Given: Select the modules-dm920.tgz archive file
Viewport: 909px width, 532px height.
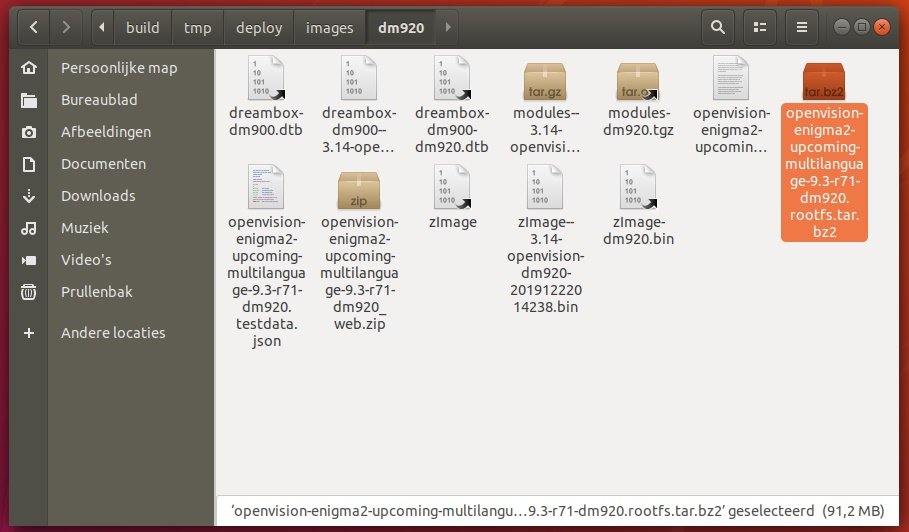Looking at the screenshot, I should [638, 80].
